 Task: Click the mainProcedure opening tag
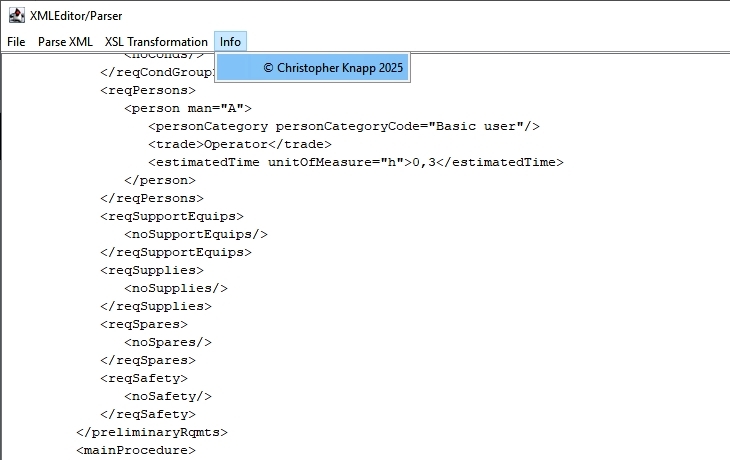tap(135, 450)
